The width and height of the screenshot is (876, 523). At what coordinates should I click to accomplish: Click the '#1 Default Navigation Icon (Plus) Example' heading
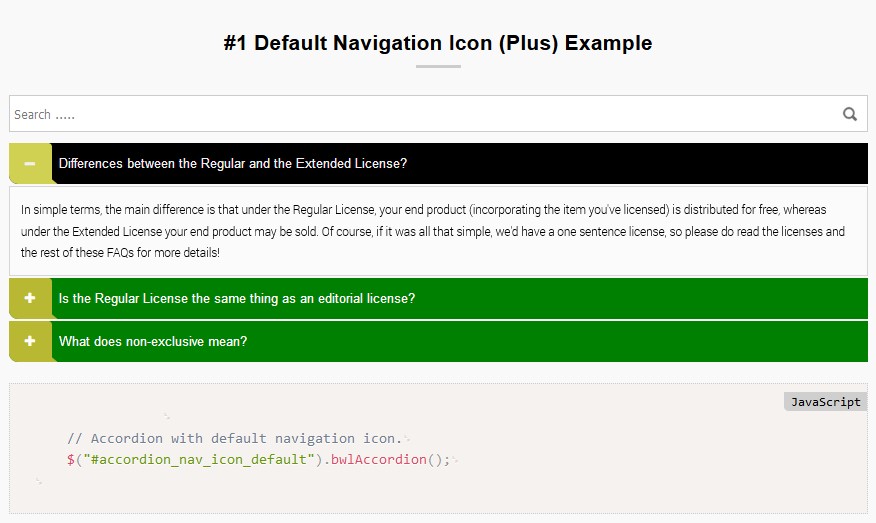coord(438,43)
